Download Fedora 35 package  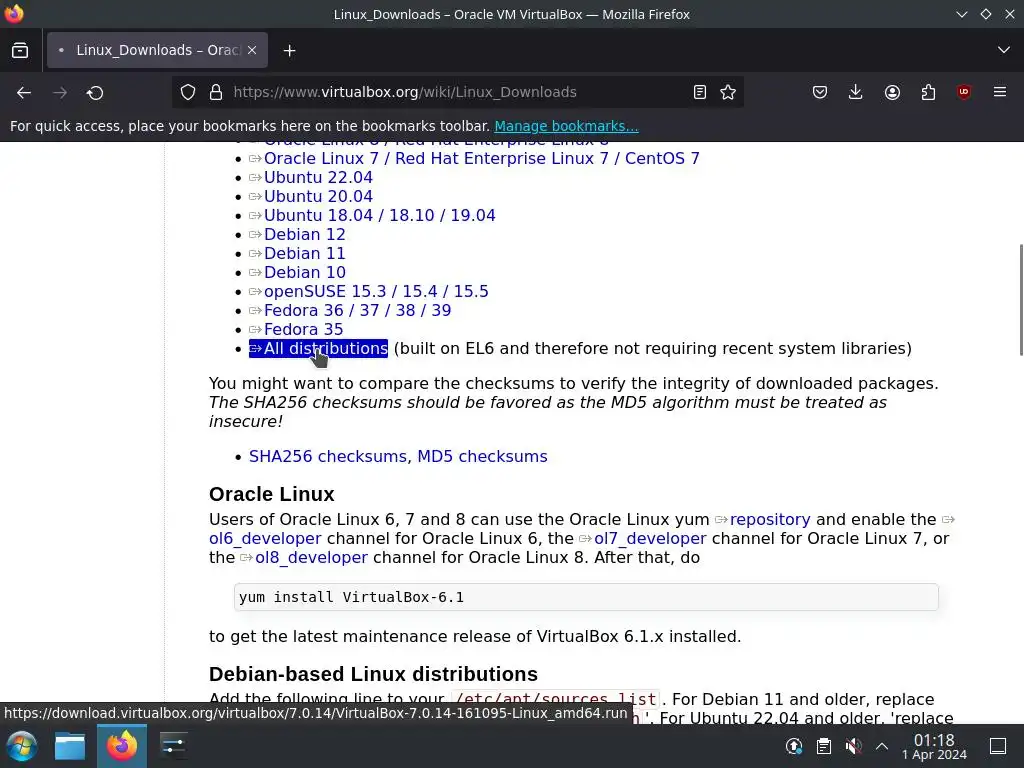pyautogui.click(x=303, y=329)
